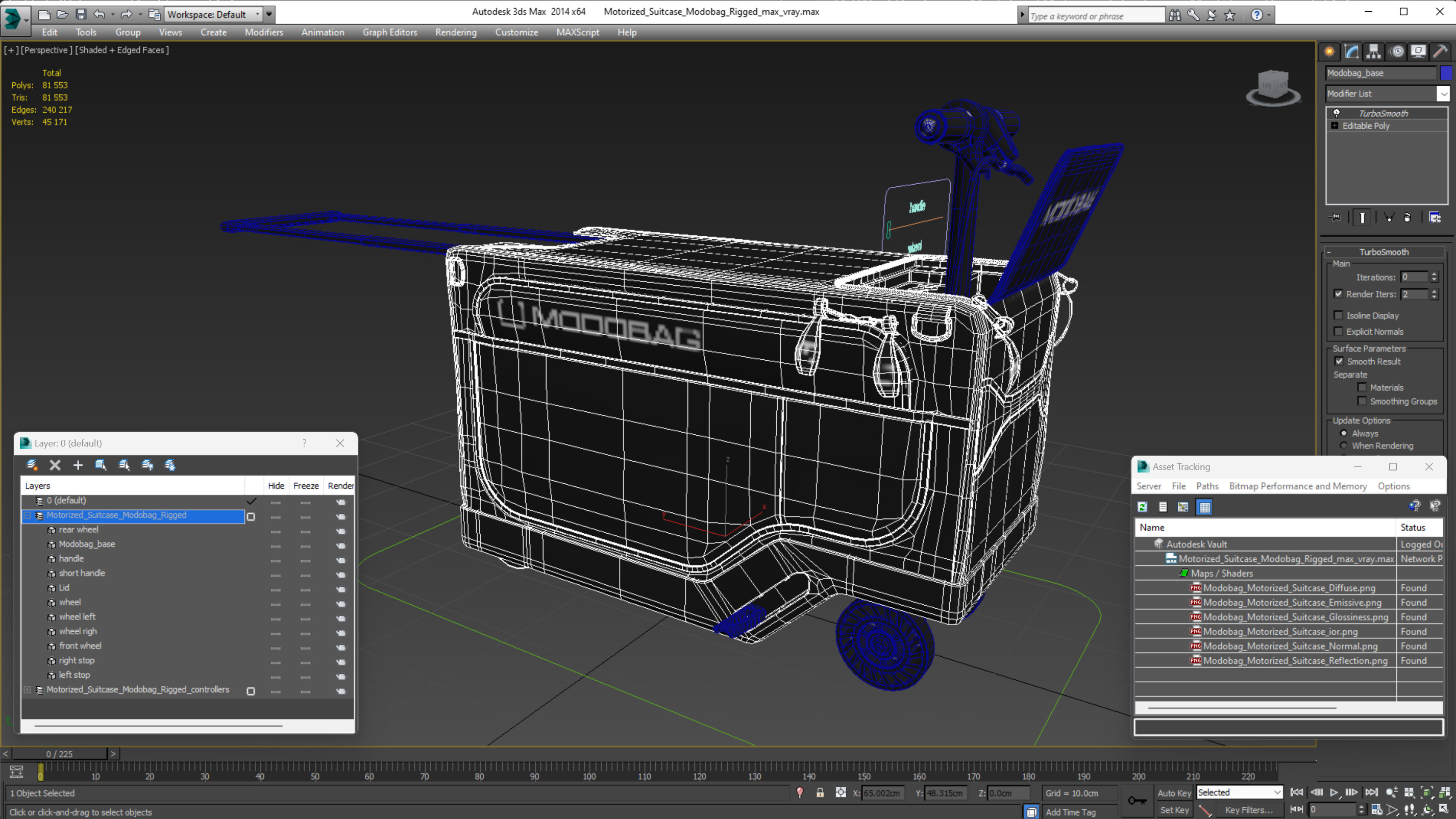This screenshot has width=1456, height=819.
Task: Open the Rendering menu
Action: coord(456,32)
